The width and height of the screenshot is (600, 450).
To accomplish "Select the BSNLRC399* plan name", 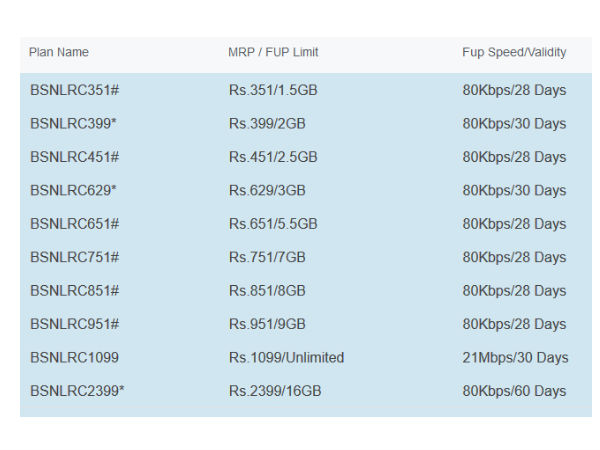I will (75, 124).
